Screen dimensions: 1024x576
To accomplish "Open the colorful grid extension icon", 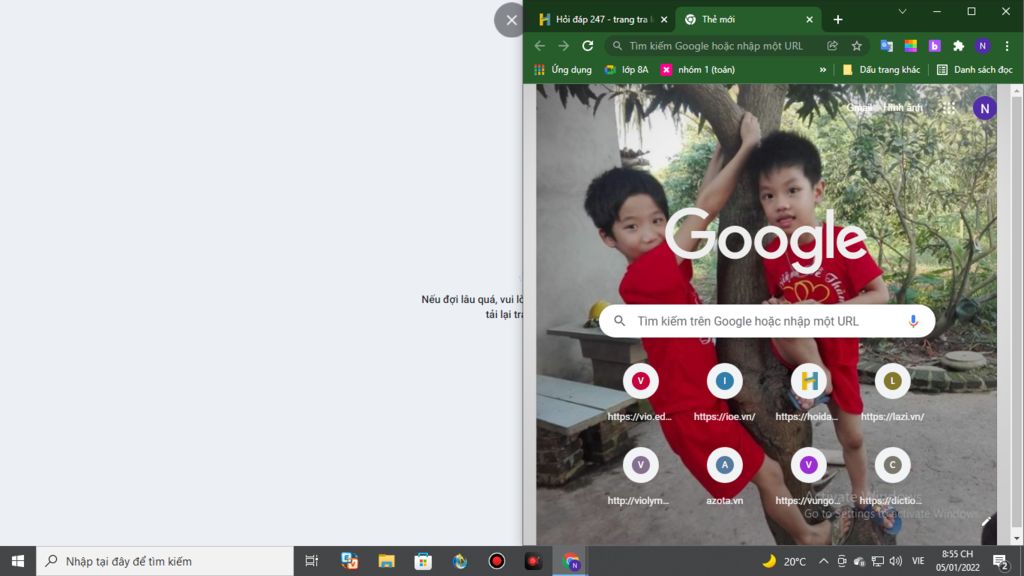I will click(x=910, y=46).
